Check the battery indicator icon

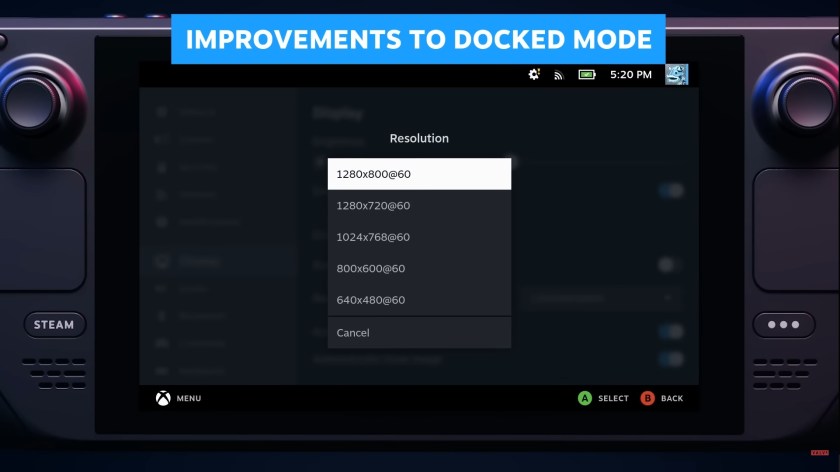tap(587, 74)
